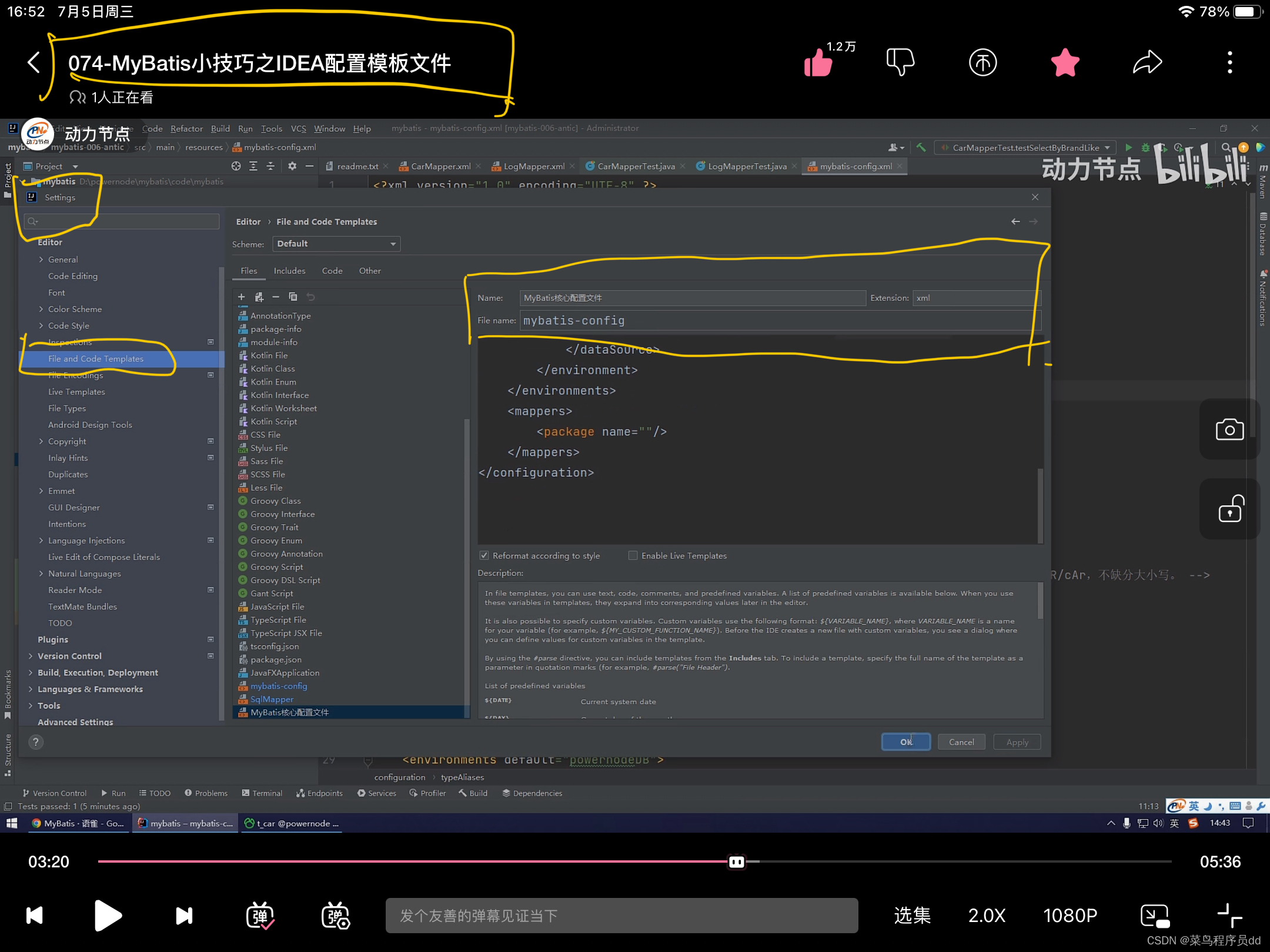The image size is (1270, 952).
Task: Toggle danmaku comments display
Action: point(260,916)
